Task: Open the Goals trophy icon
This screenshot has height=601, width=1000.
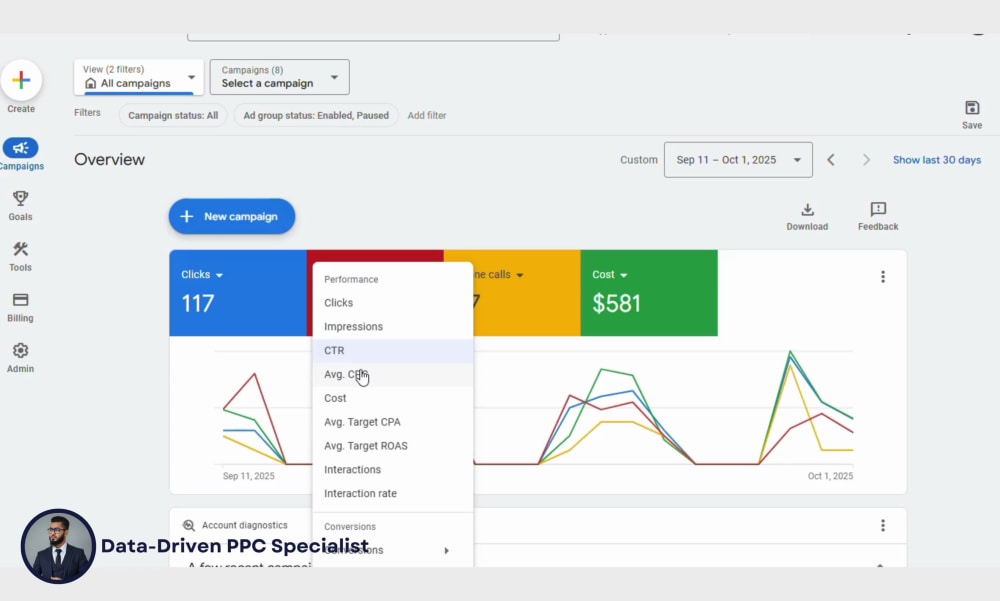Action: pyautogui.click(x=20, y=198)
